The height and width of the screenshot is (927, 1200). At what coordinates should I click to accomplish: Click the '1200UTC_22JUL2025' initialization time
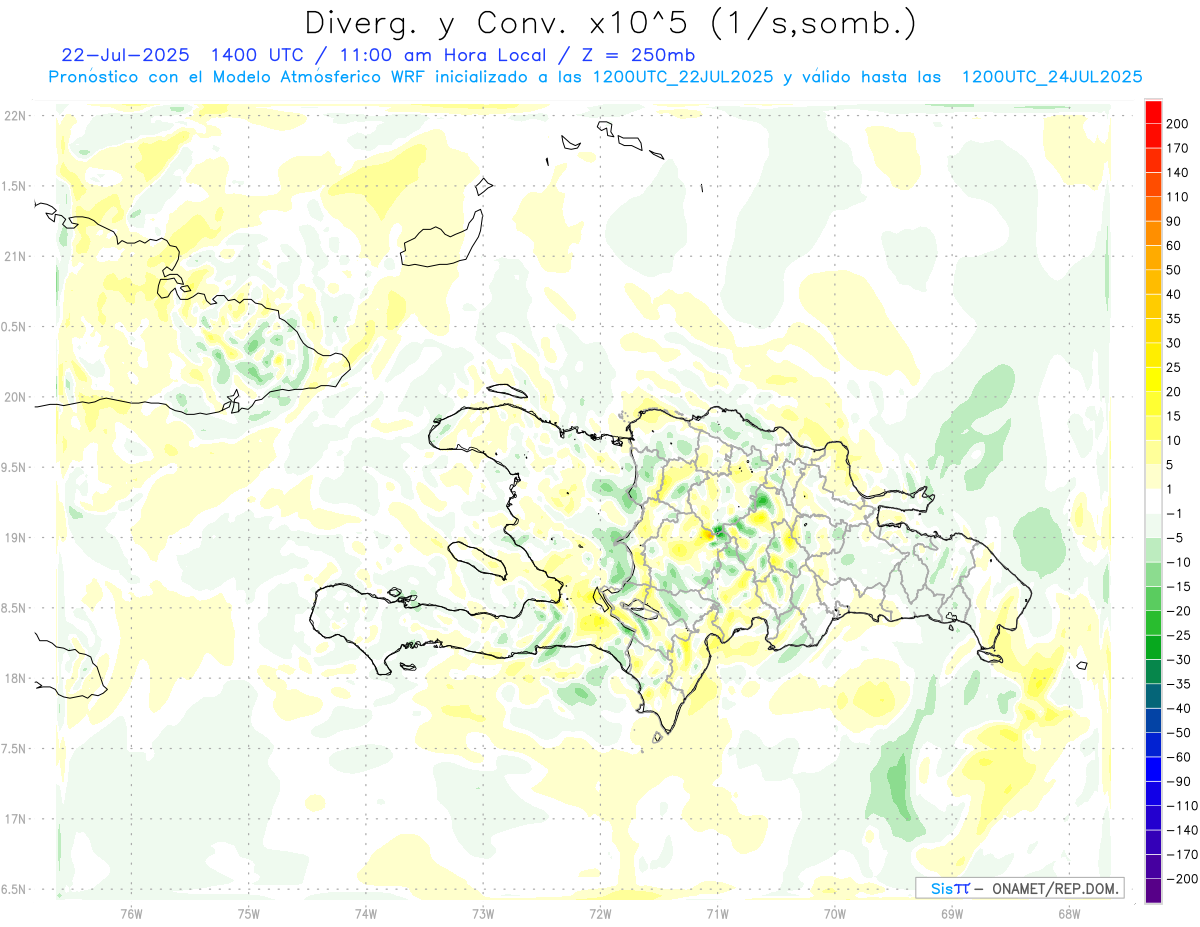click(x=683, y=77)
